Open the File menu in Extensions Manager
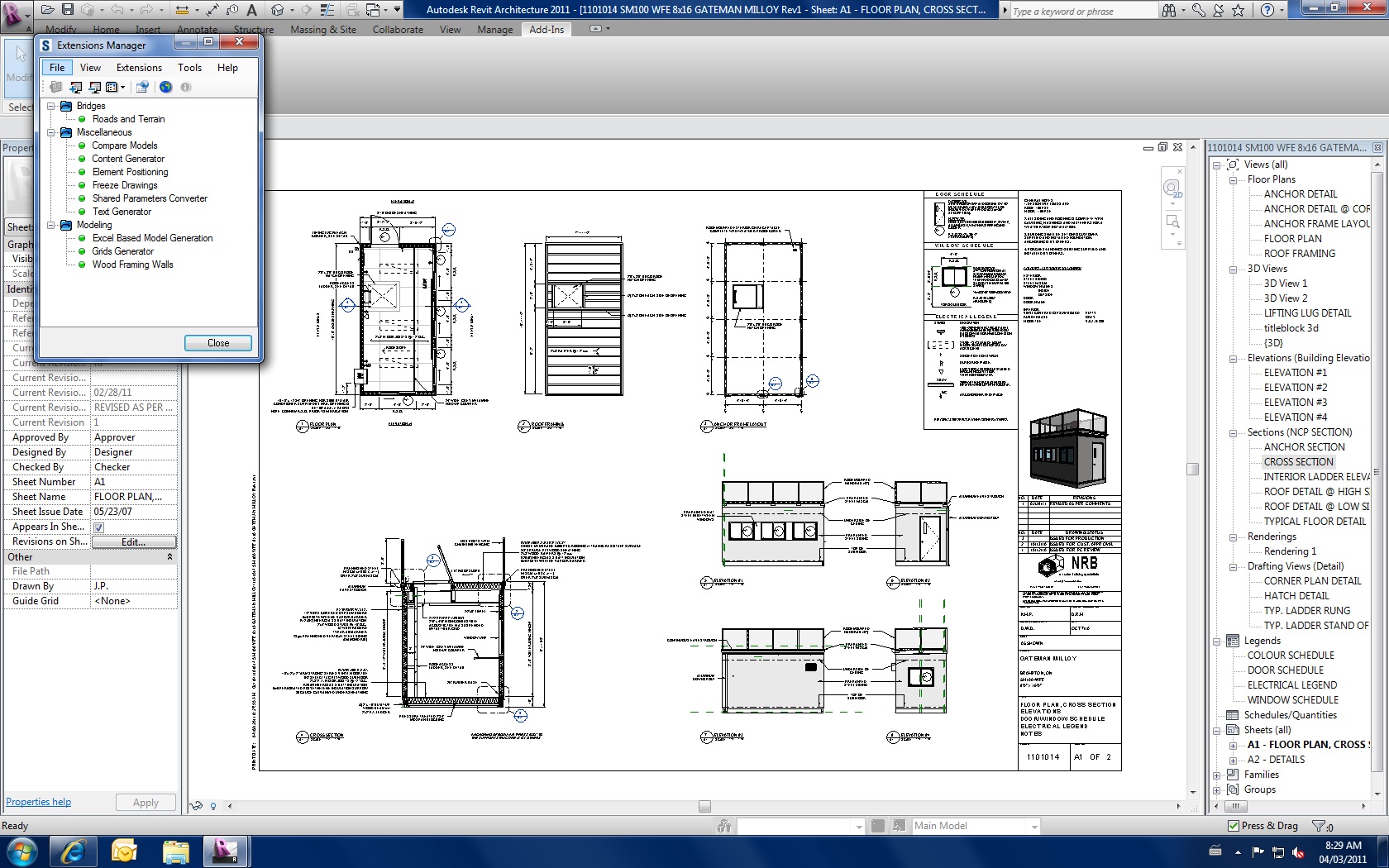 [57, 68]
